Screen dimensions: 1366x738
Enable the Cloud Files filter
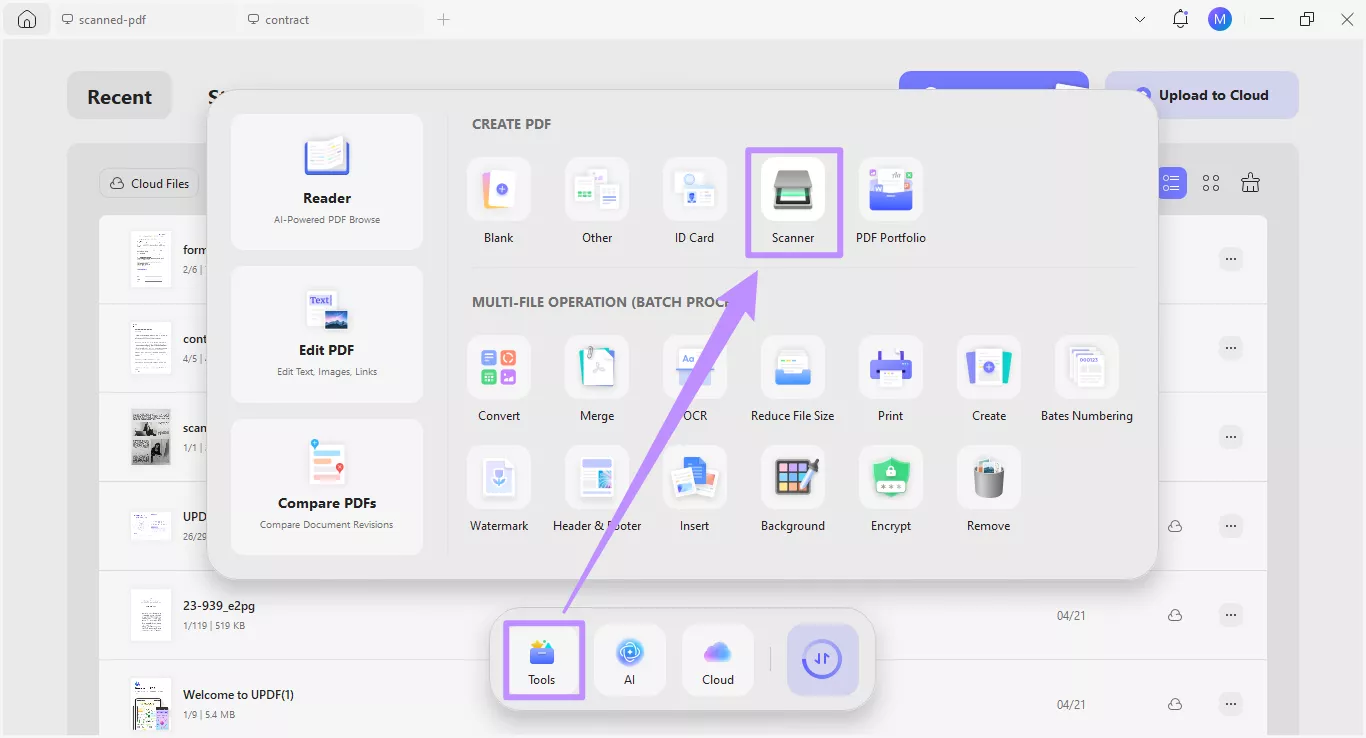pyautogui.click(x=148, y=183)
